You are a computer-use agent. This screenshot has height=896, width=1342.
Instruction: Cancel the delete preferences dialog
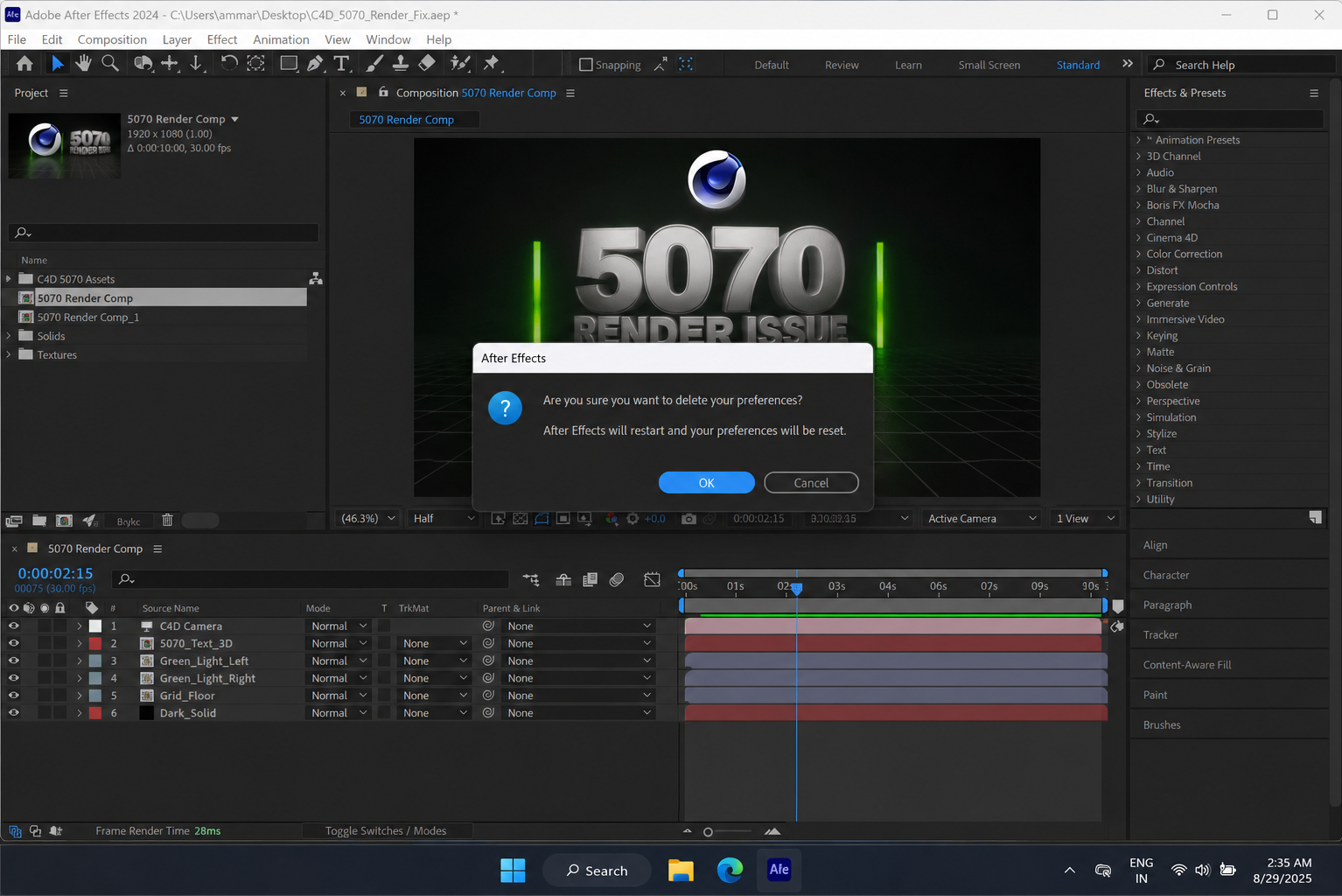(811, 483)
